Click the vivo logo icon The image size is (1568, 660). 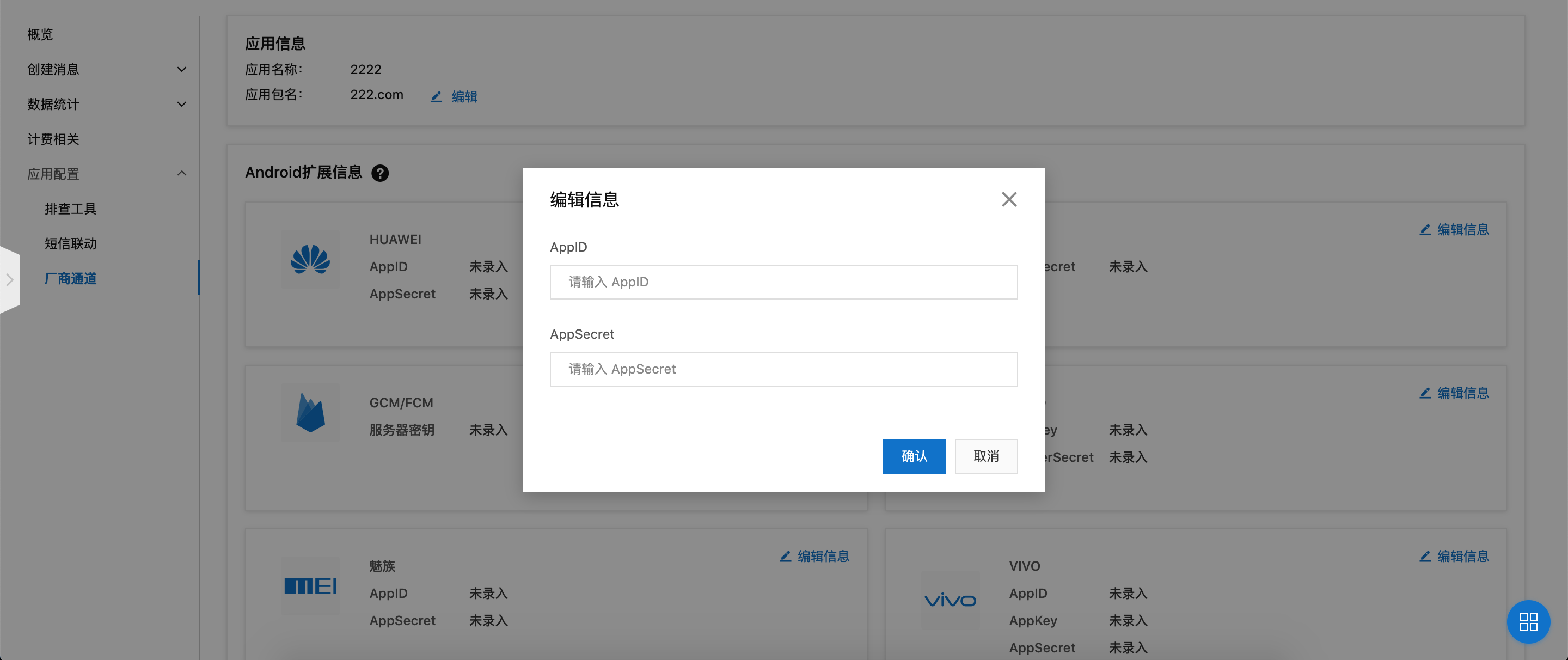click(950, 600)
